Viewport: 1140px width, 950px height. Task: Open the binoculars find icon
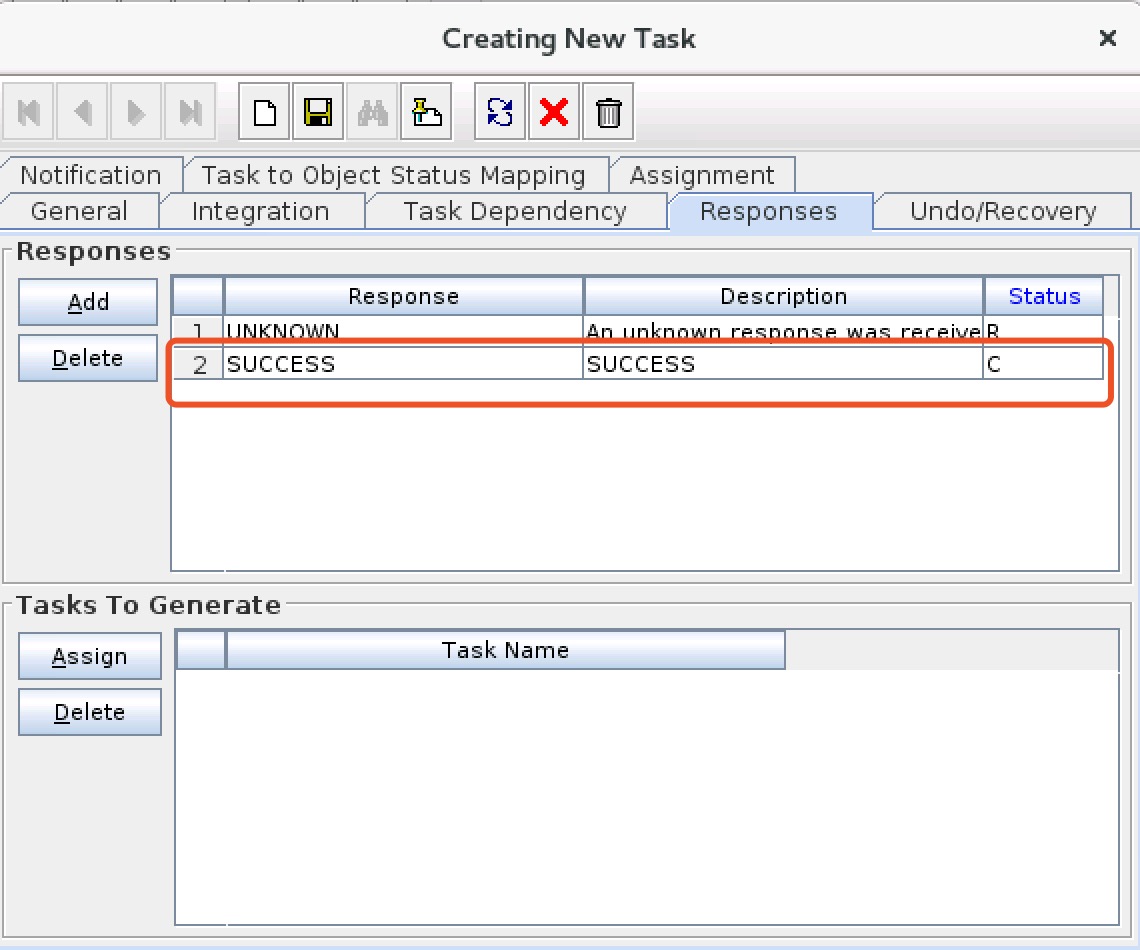point(372,112)
